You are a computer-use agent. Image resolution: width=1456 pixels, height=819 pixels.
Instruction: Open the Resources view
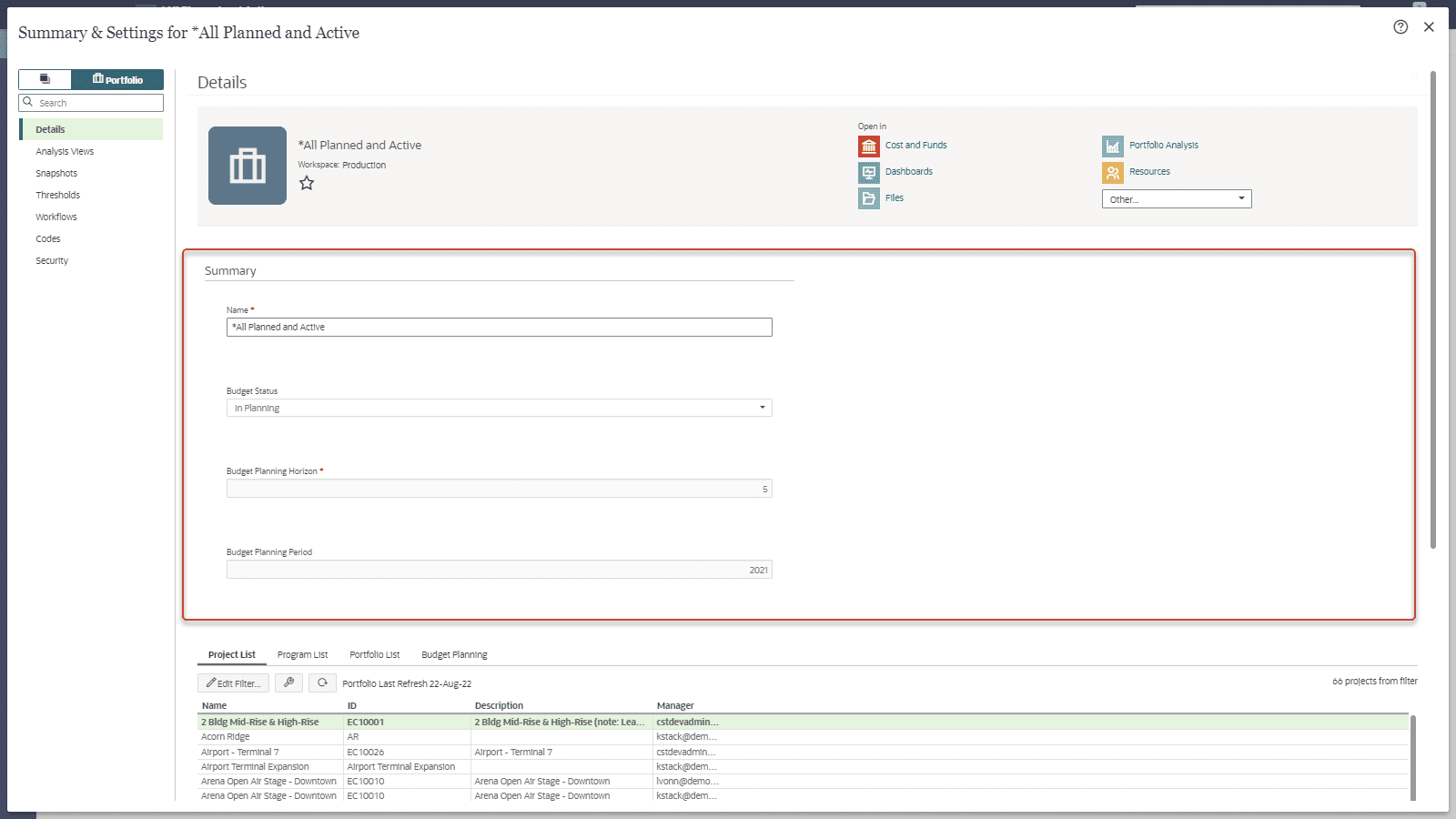pos(1150,172)
